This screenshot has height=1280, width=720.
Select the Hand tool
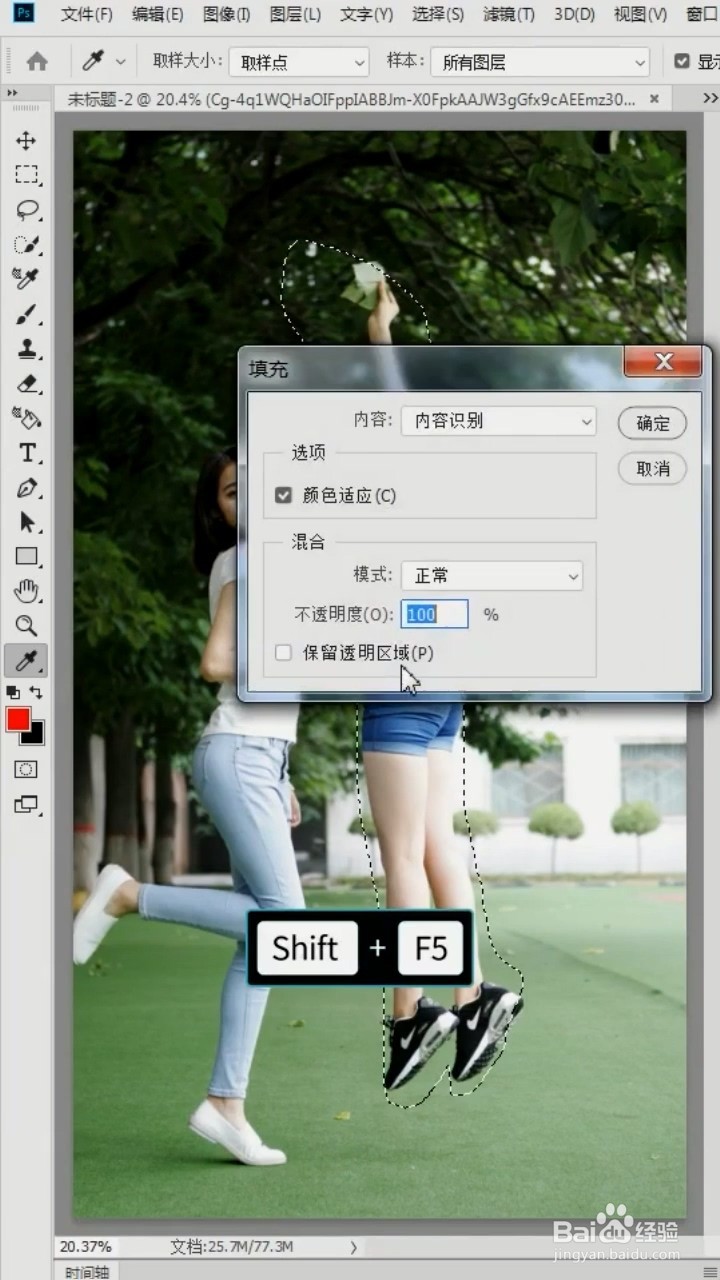pyautogui.click(x=26, y=591)
